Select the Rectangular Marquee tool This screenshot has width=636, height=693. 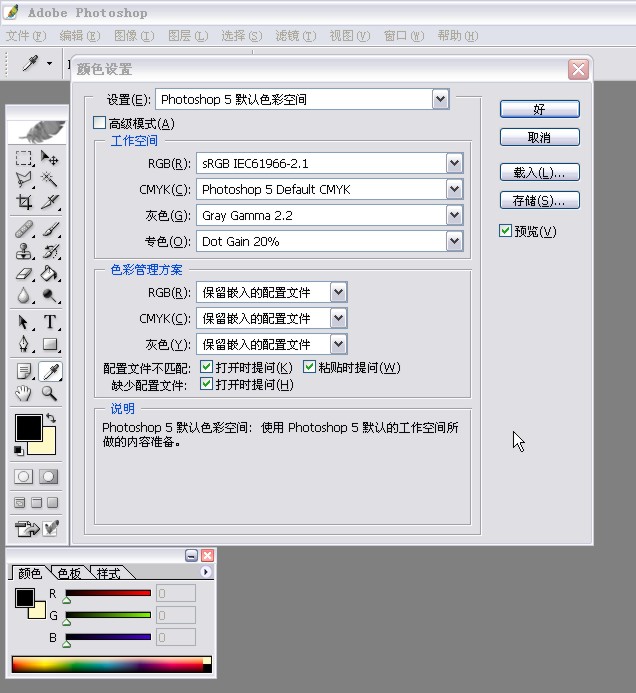click(x=23, y=158)
